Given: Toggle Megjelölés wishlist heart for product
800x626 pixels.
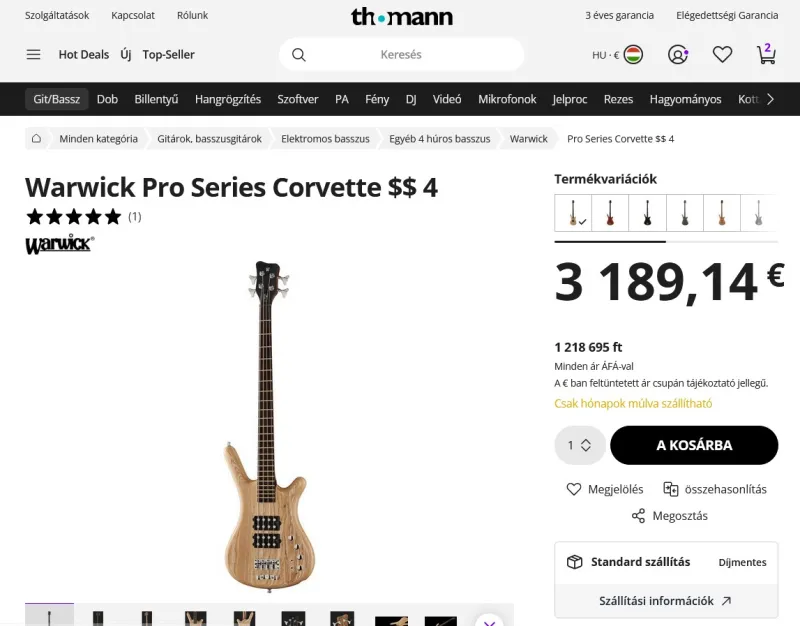Looking at the screenshot, I should coord(574,489).
